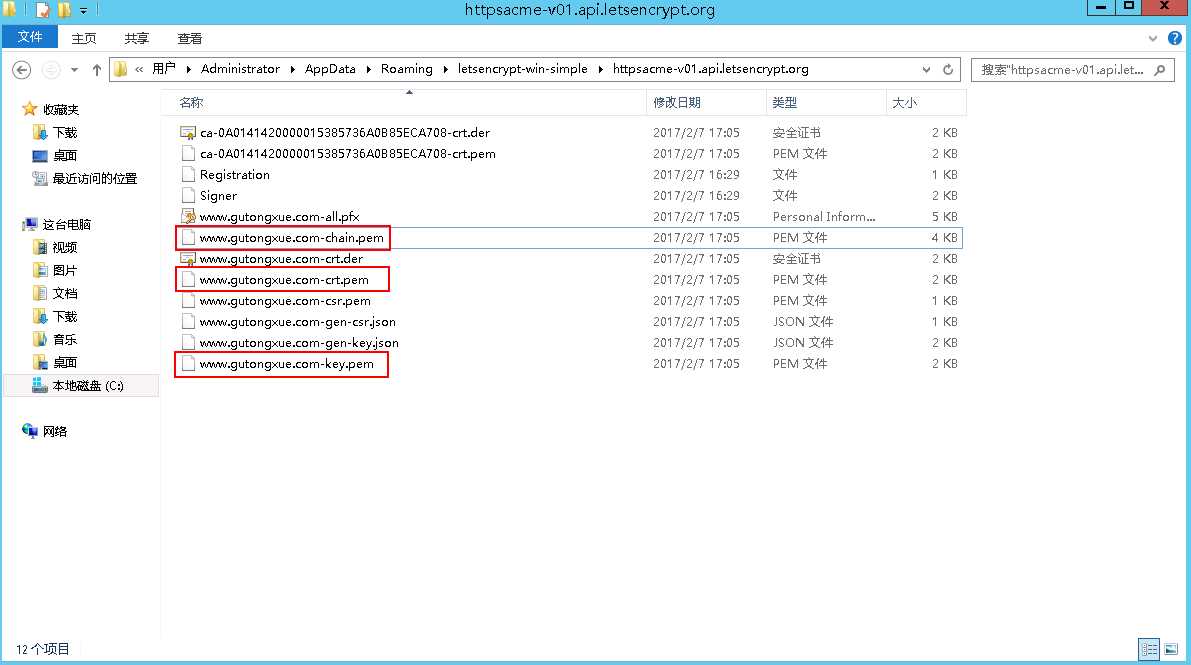Image resolution: width=1191 pixels, height=665 pixels.
Task: Click the Personal Inform... type cell
Action: point(824,217)
